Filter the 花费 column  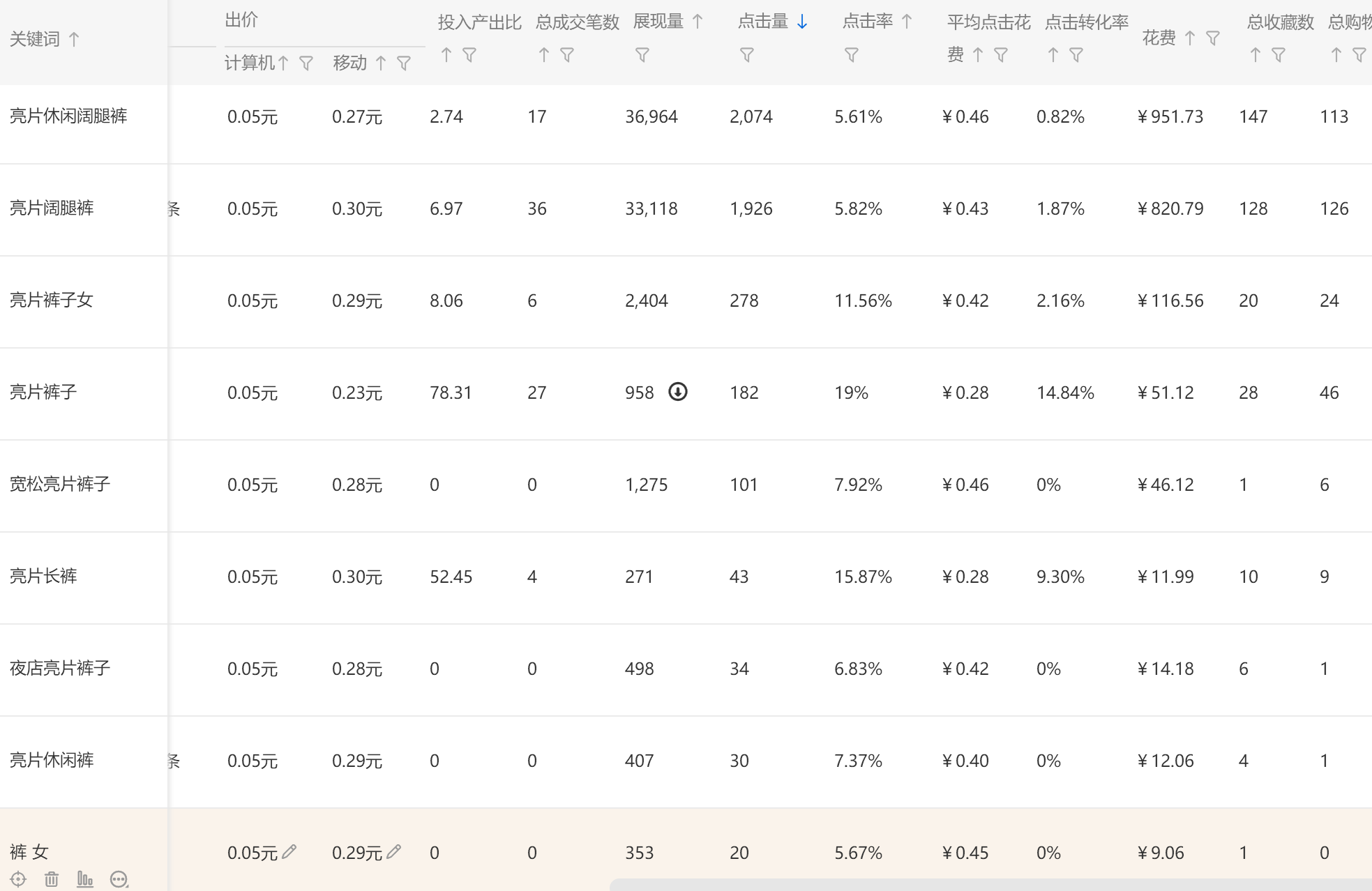[x=1213, y=38]
